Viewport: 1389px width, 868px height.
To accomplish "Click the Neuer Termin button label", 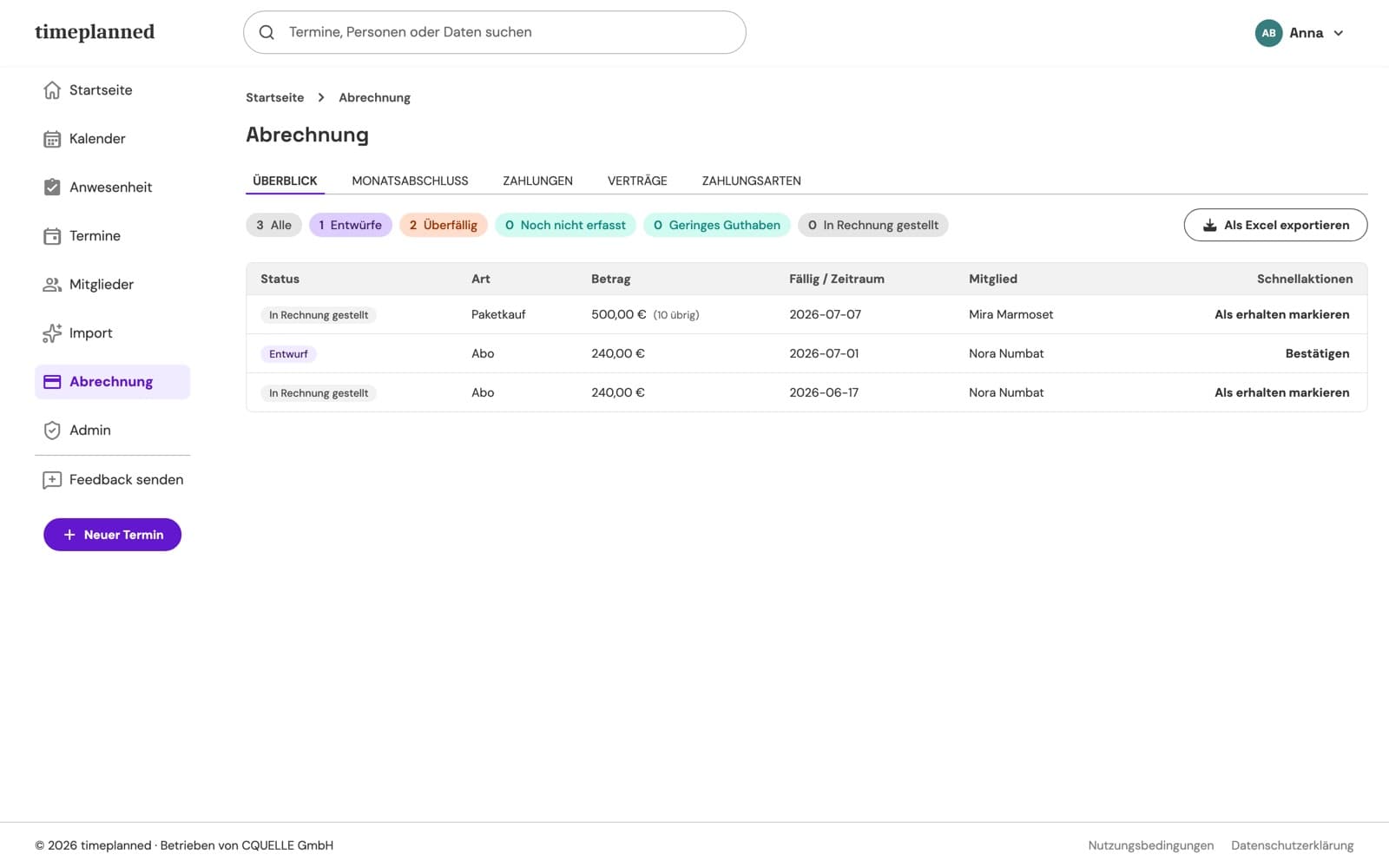I will [x=123, y=535].
